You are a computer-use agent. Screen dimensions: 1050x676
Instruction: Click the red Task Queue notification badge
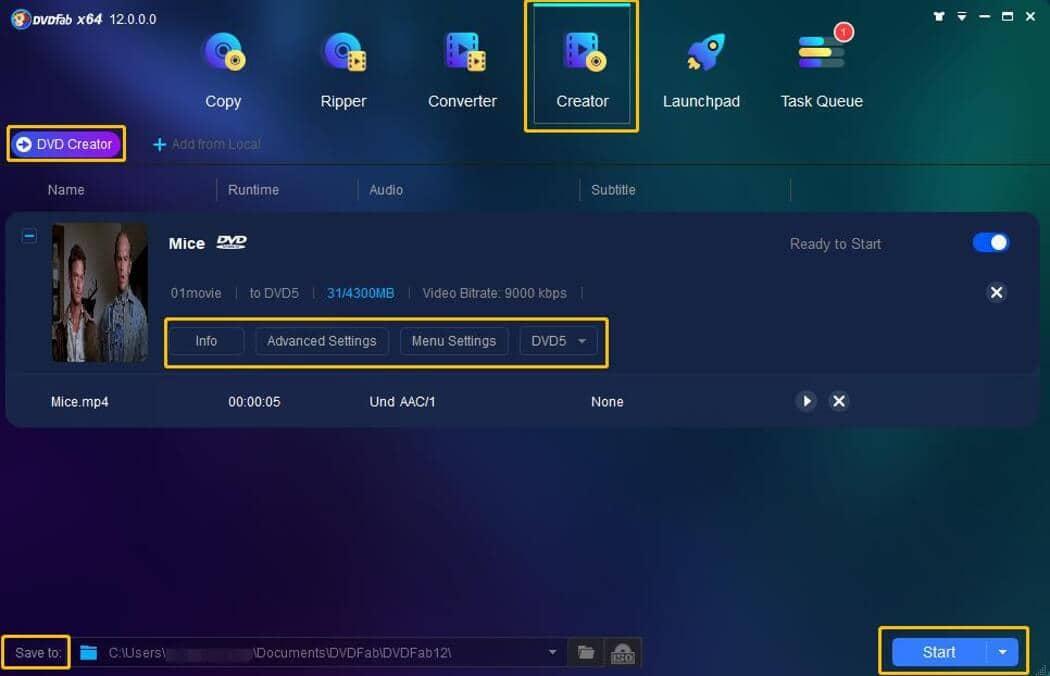843,32
